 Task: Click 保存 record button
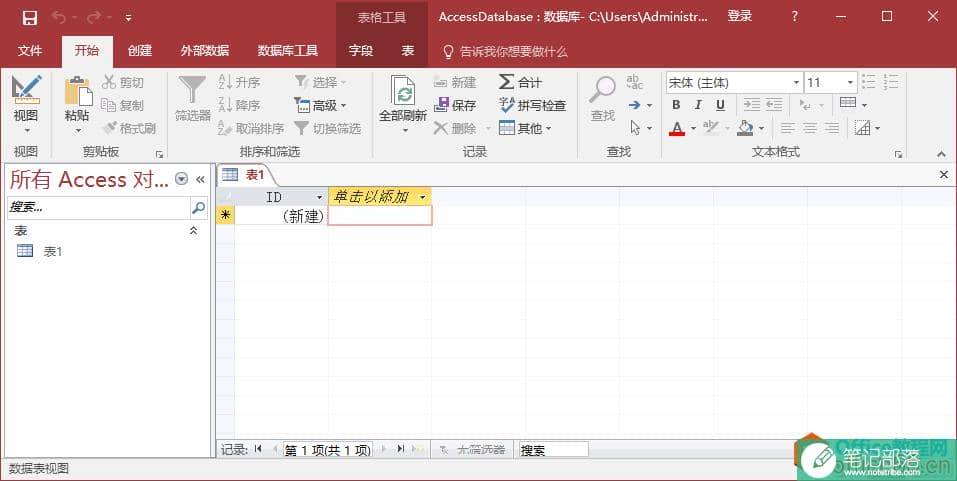pyautogui.click(x=455, y=105)
